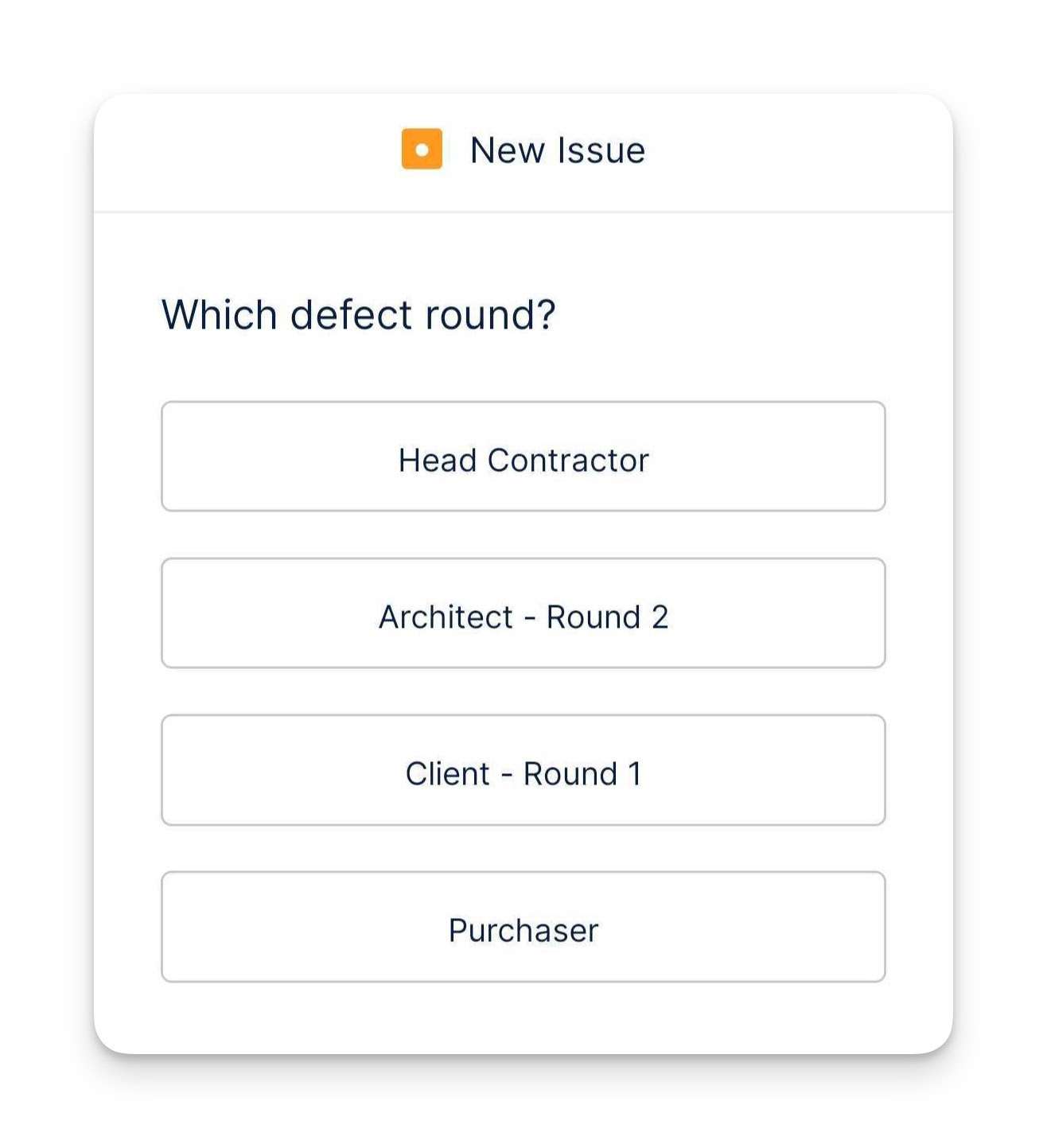The image size is (1047, 1148).
Task: Click the first defect round button
Action: click(x=523, y=457)
